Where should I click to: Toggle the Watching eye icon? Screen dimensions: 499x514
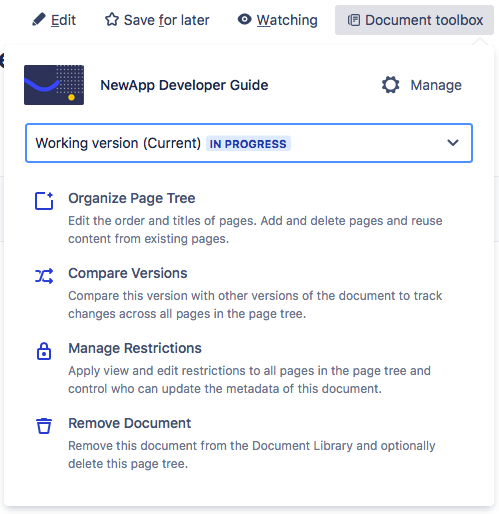point(244,19)
